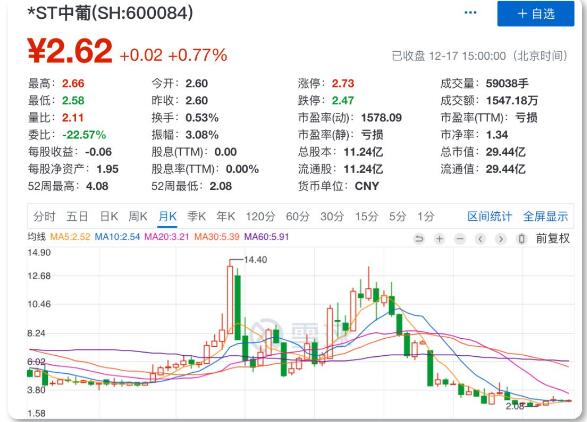Click the tall green candlestick after the 14.40 peak
This screenshot has width=587, height=422.
pyautogui.click(x=237, y=307)
